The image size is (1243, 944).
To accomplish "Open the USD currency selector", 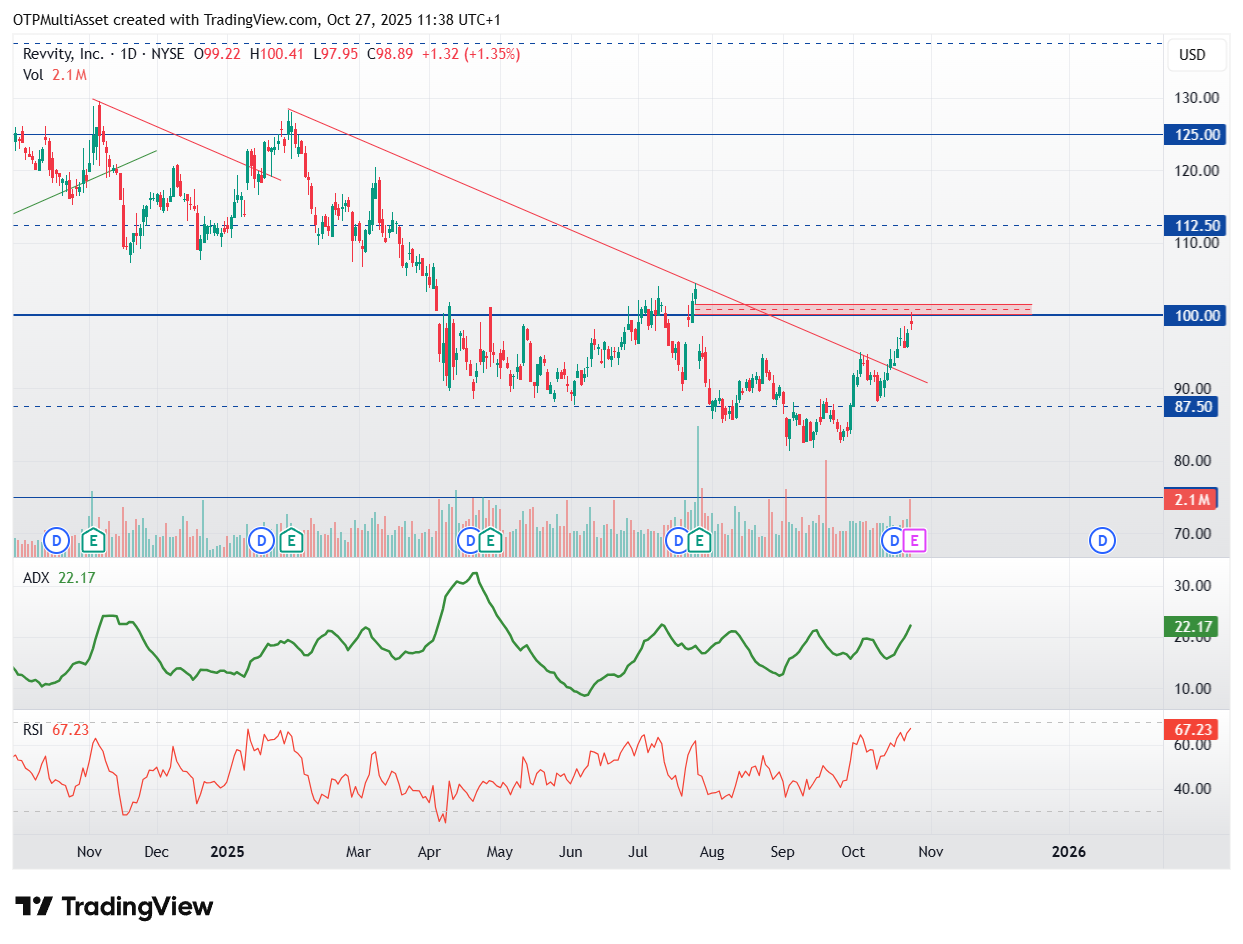I will click(x=1193, y=55).
